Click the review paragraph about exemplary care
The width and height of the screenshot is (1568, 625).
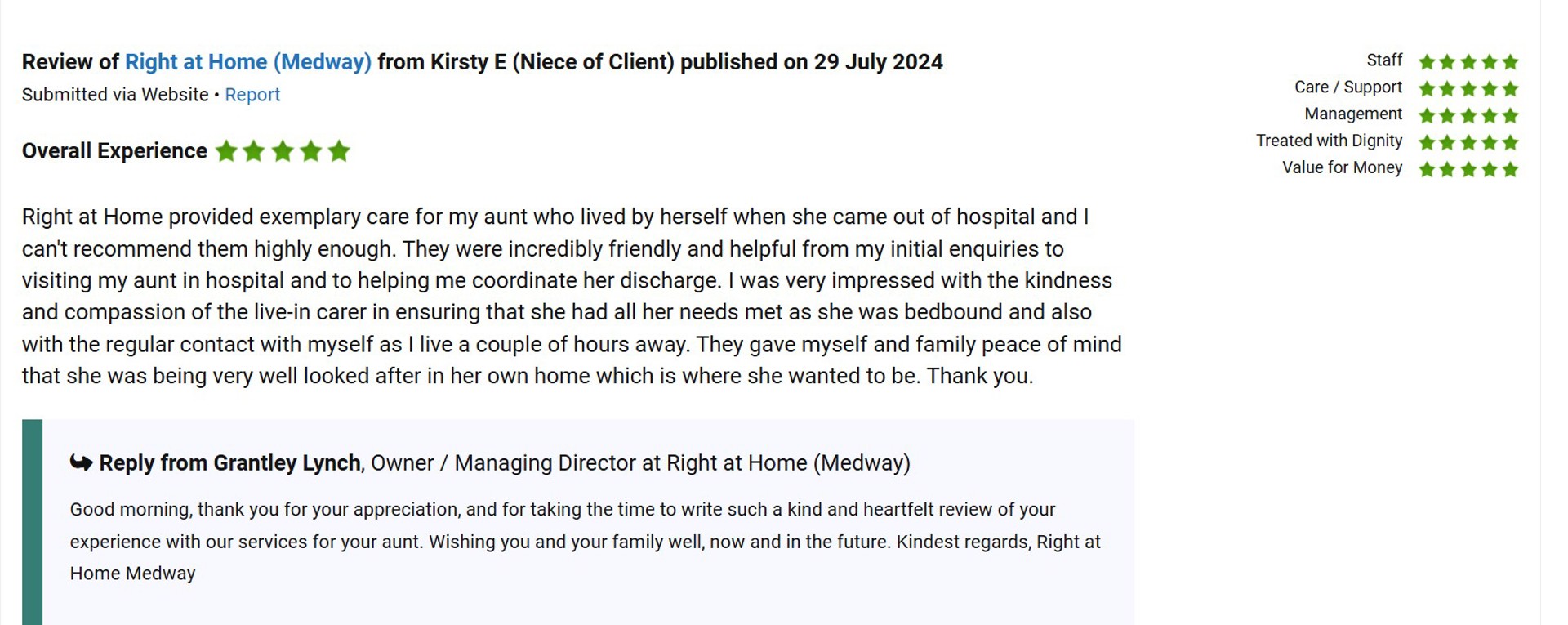point(572,296)
